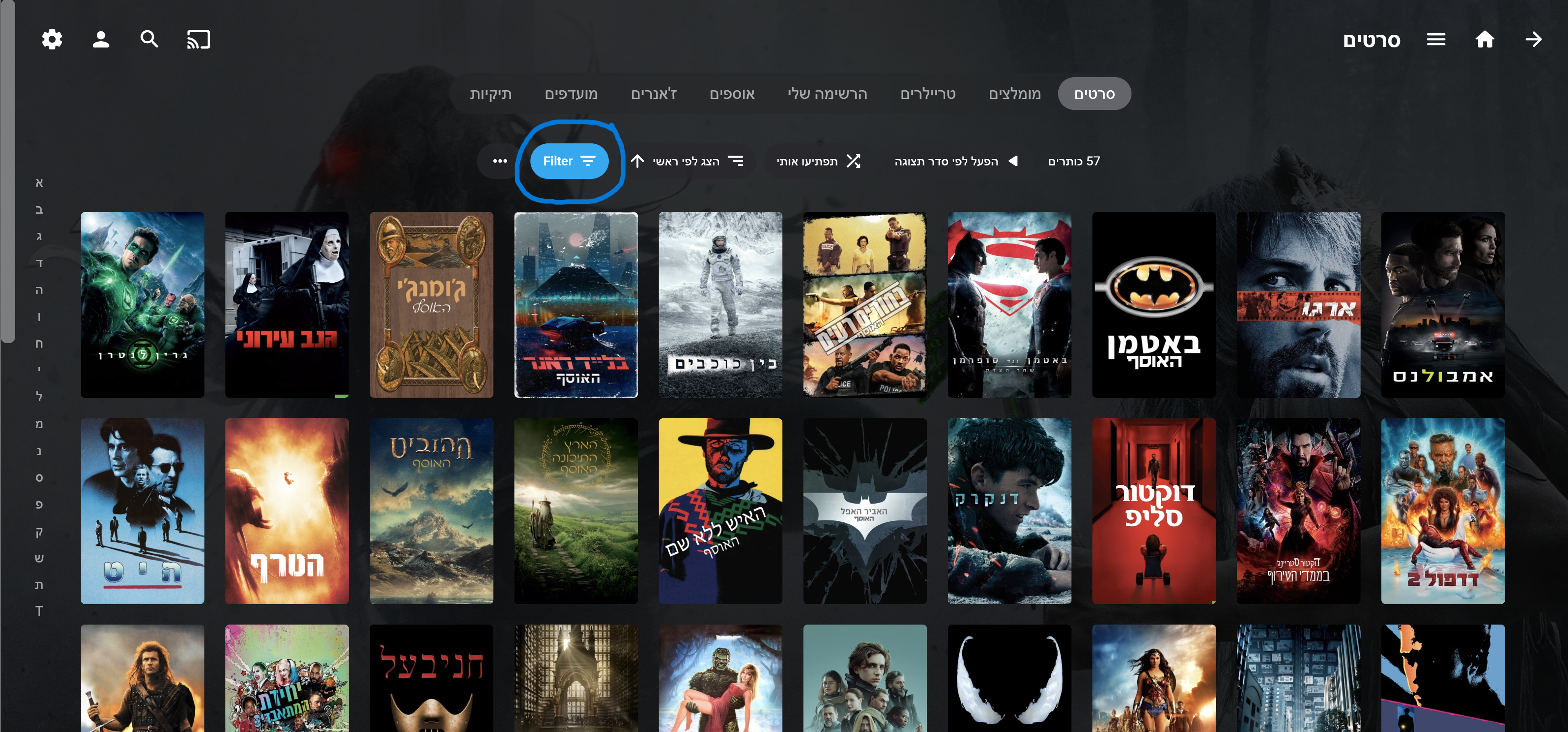Viewport: 1568px width, 732px height.
Task: Switch to the 'אוספים' tab
Action: tap(732, 94)
